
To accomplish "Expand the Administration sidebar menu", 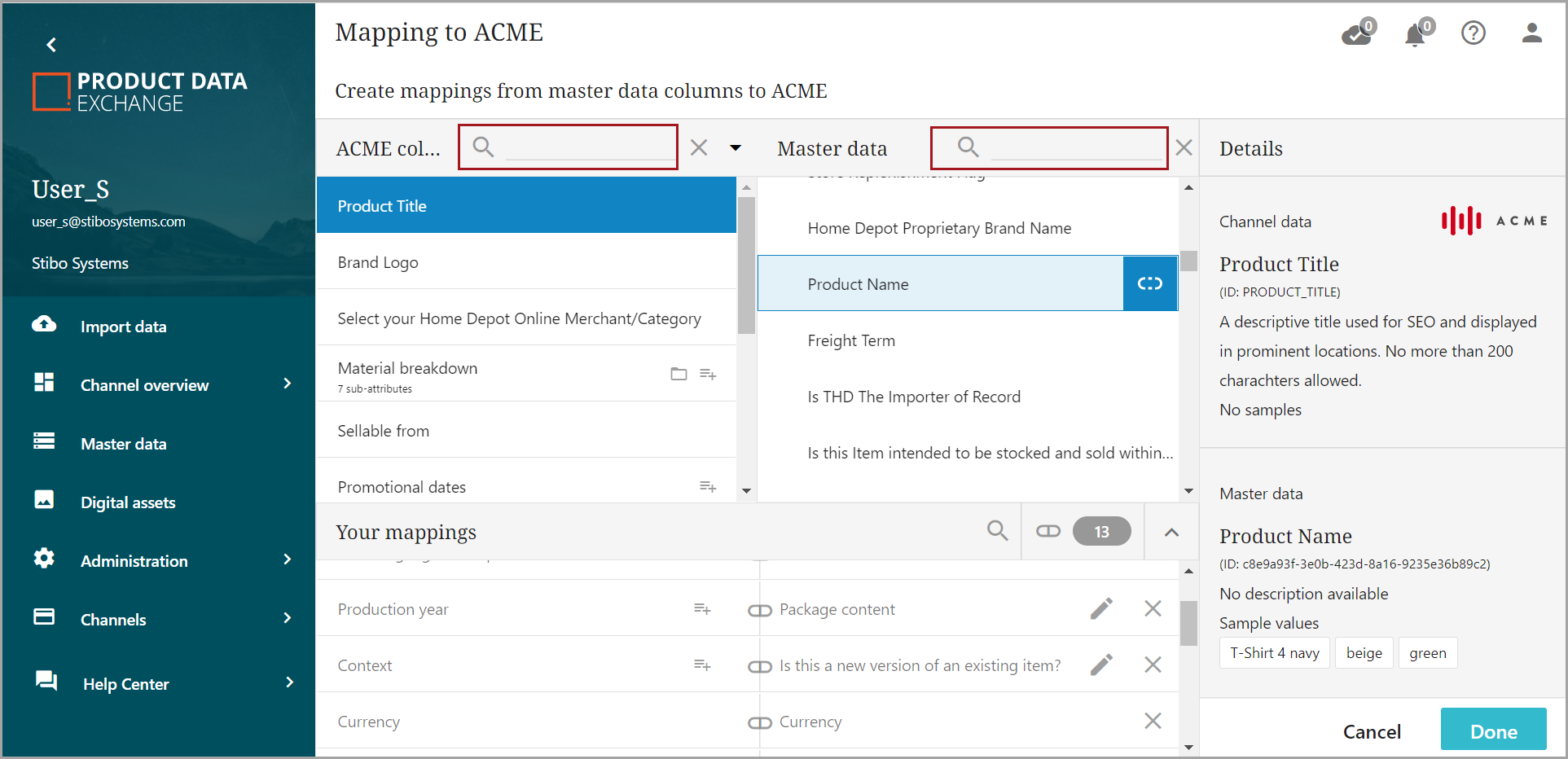I will (x=287, y=560).
